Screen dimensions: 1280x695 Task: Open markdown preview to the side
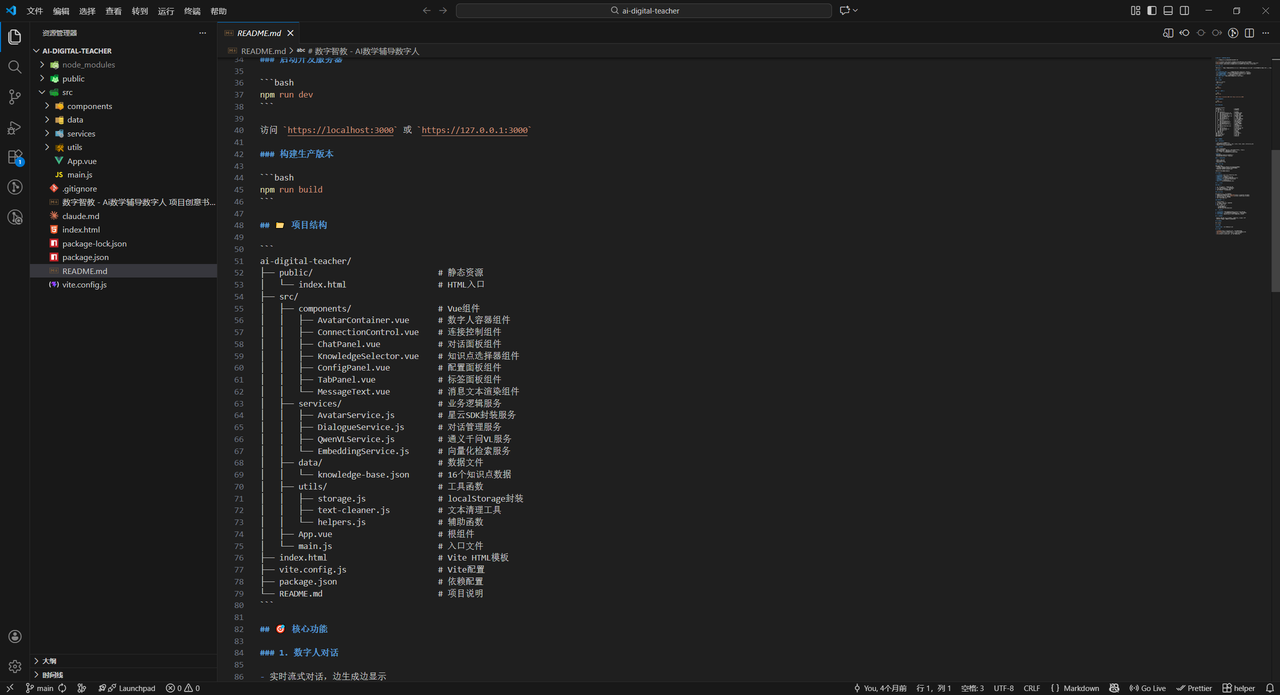pyautogui.click(x=1168, y=32)
